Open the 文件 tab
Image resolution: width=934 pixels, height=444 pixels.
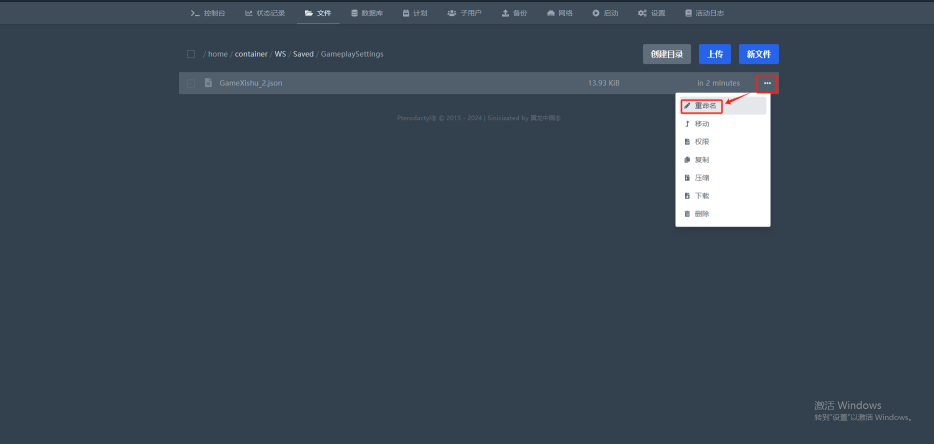(318, 13)
